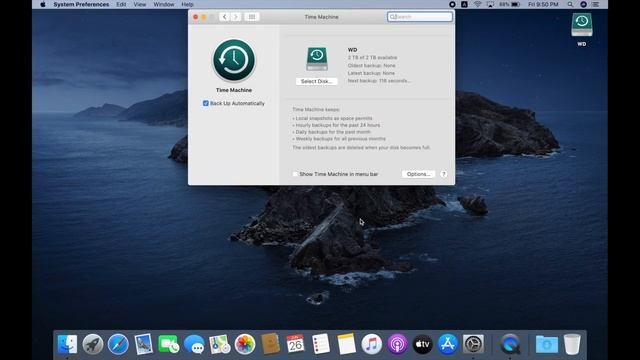Open Spotlight search in the menu bar

click(570, 4)
